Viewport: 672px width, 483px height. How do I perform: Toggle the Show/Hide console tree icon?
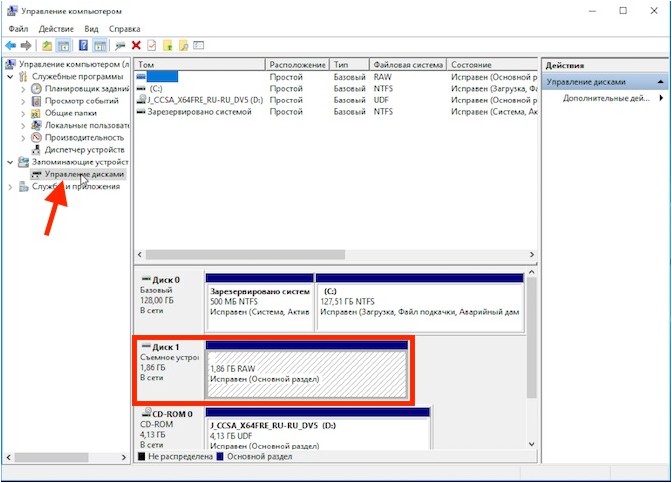click(63, 45)
